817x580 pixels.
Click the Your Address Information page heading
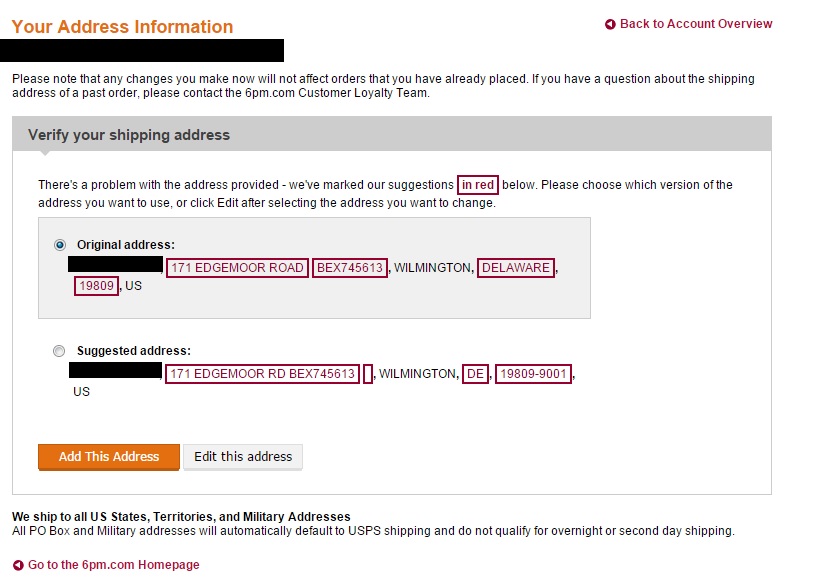click(x=122, y=27)
